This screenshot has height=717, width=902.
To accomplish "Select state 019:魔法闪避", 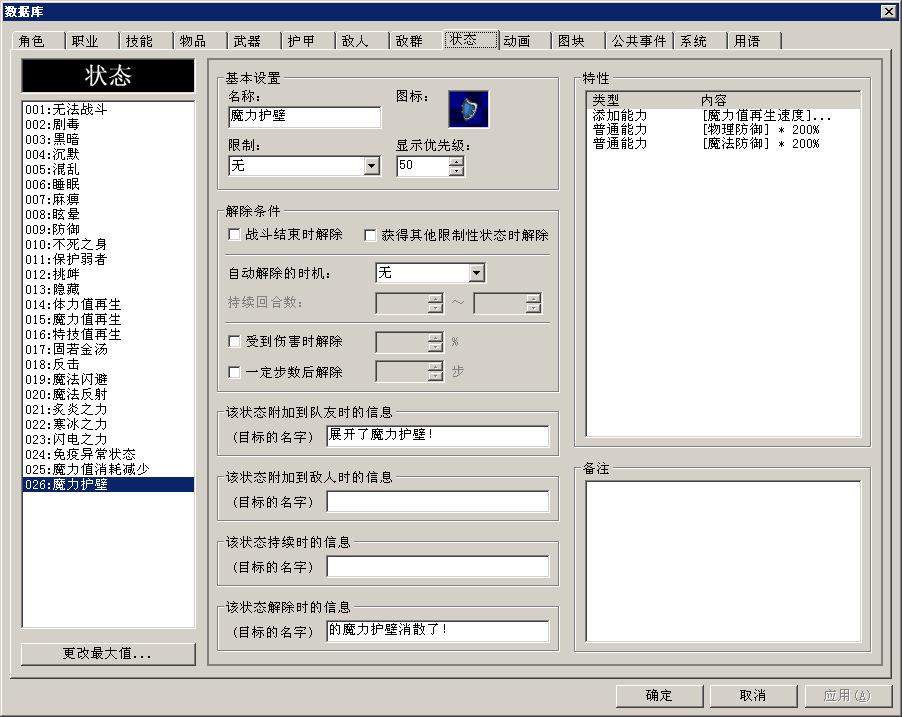I will point(108,379).
